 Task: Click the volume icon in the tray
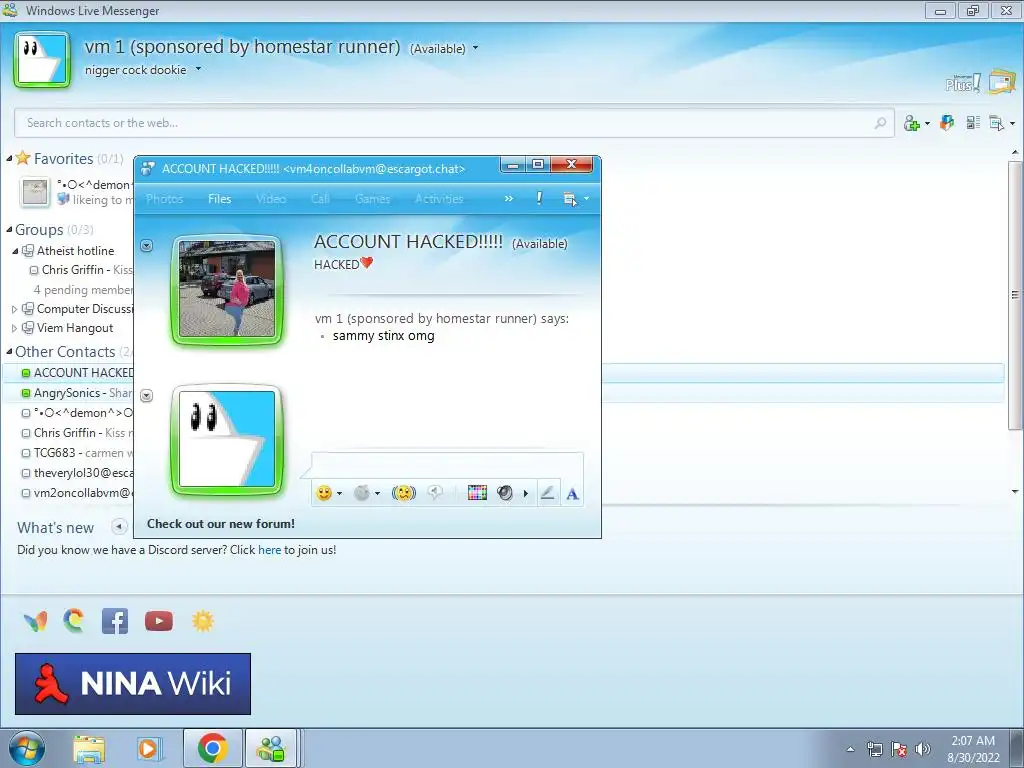923,749
